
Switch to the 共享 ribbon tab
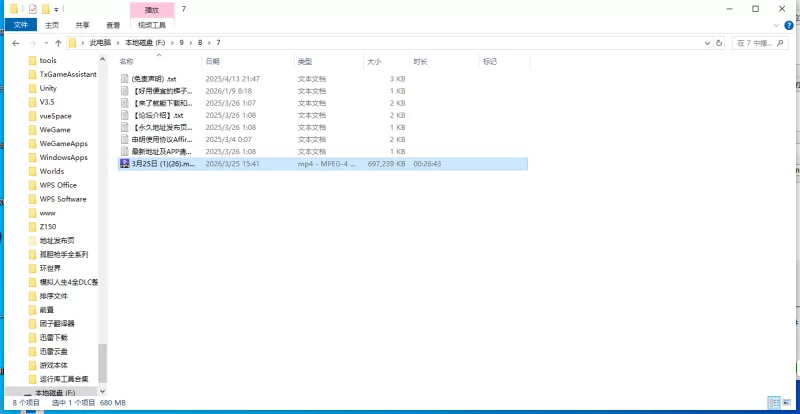[x=82, y=25]
